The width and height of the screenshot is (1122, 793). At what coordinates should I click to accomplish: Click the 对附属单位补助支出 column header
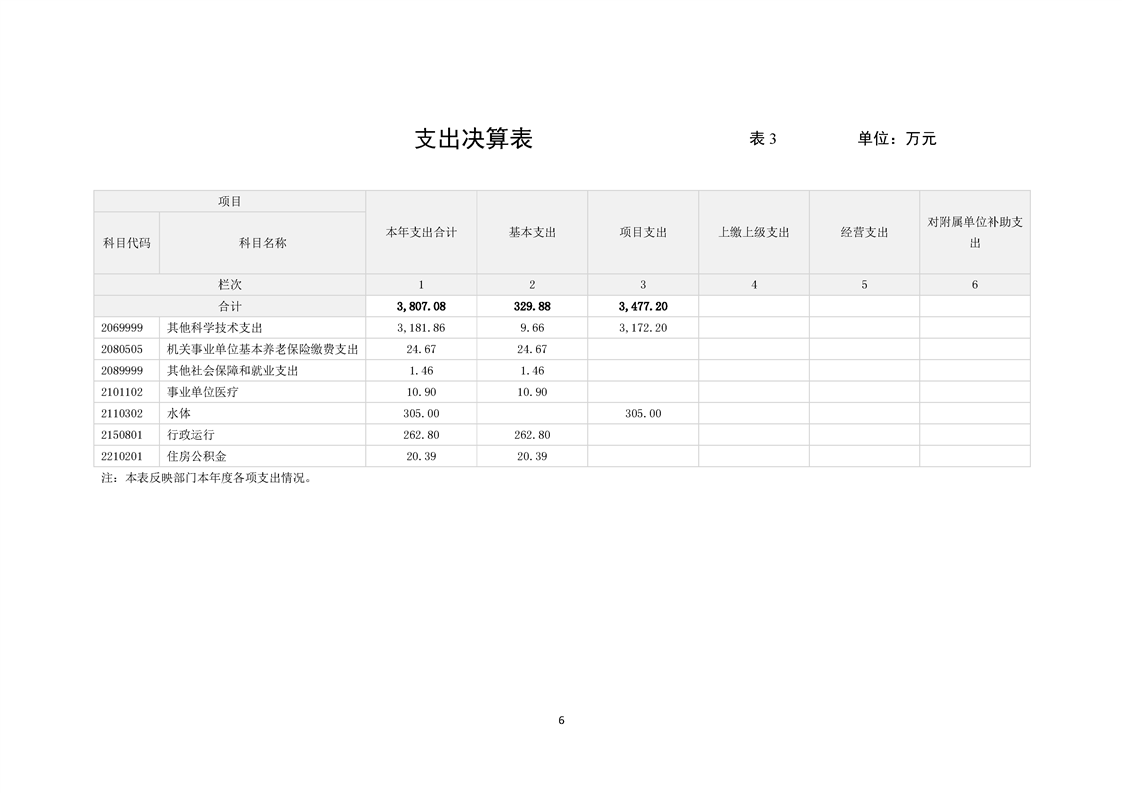tap(975, 232)
